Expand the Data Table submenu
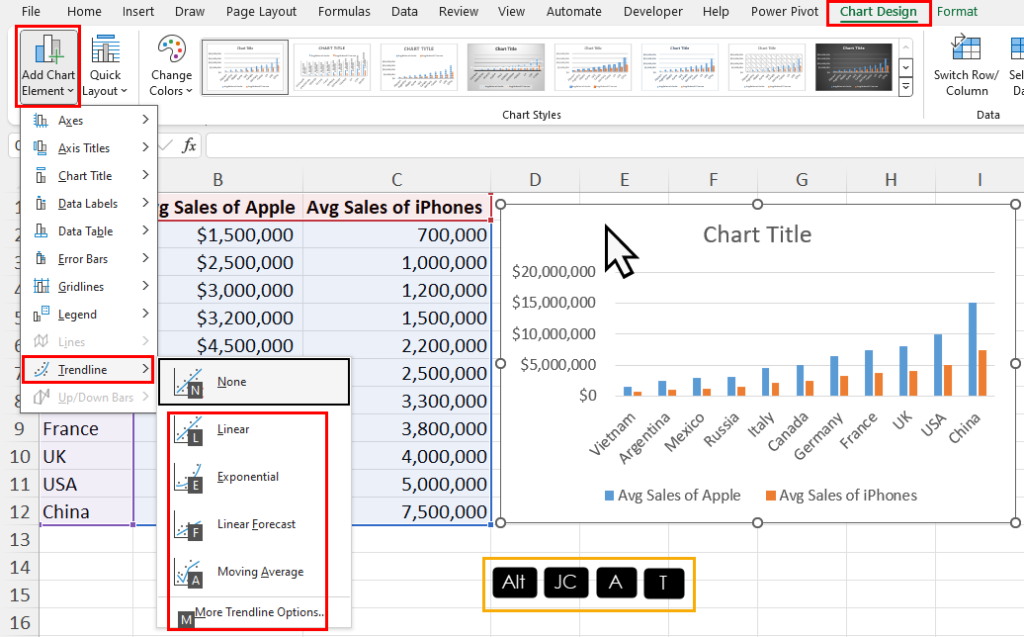Screen dimensions: 1024x637 (89, 231)
